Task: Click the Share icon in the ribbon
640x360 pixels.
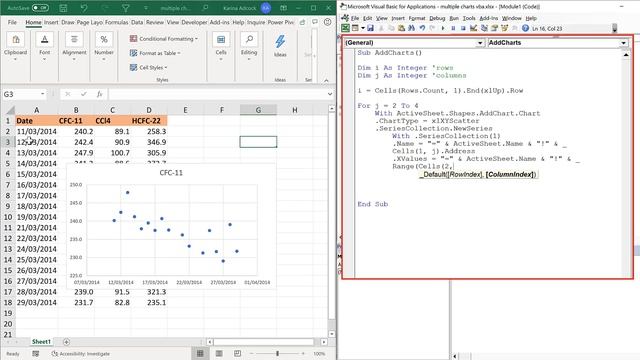Action: click(302, 22)
